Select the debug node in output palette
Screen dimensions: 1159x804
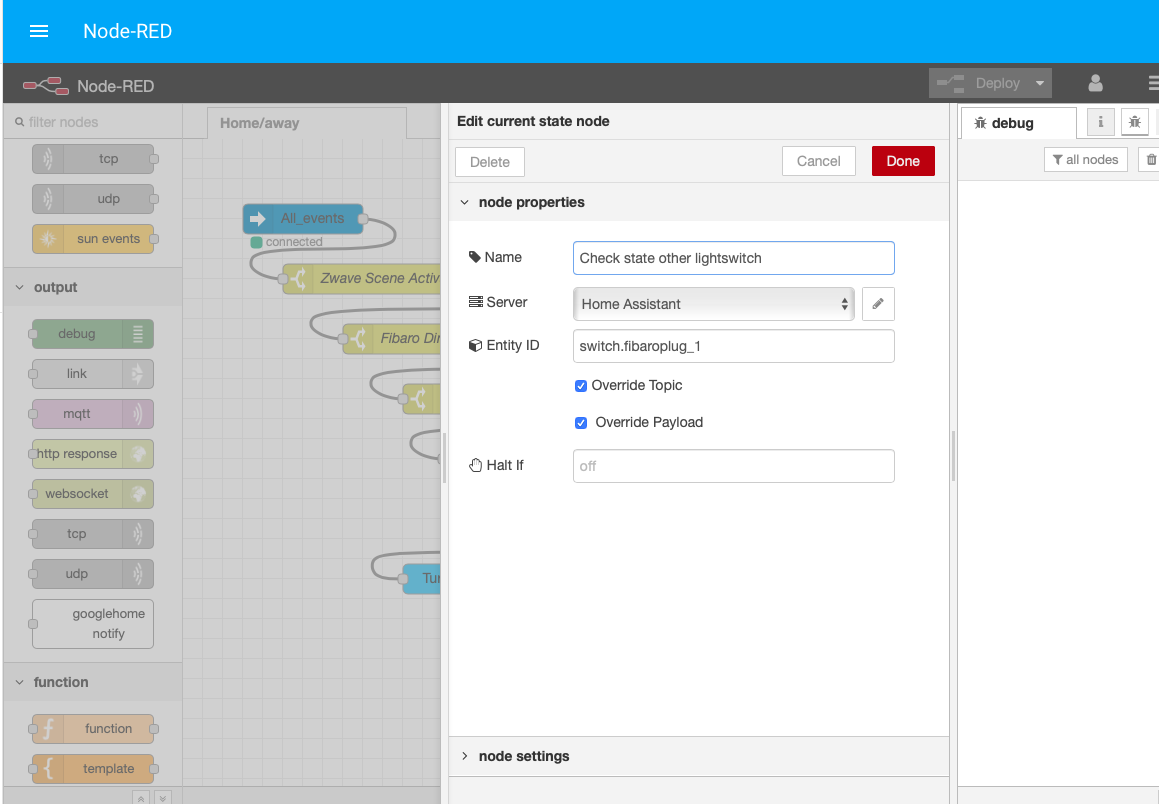pos(91,333)
